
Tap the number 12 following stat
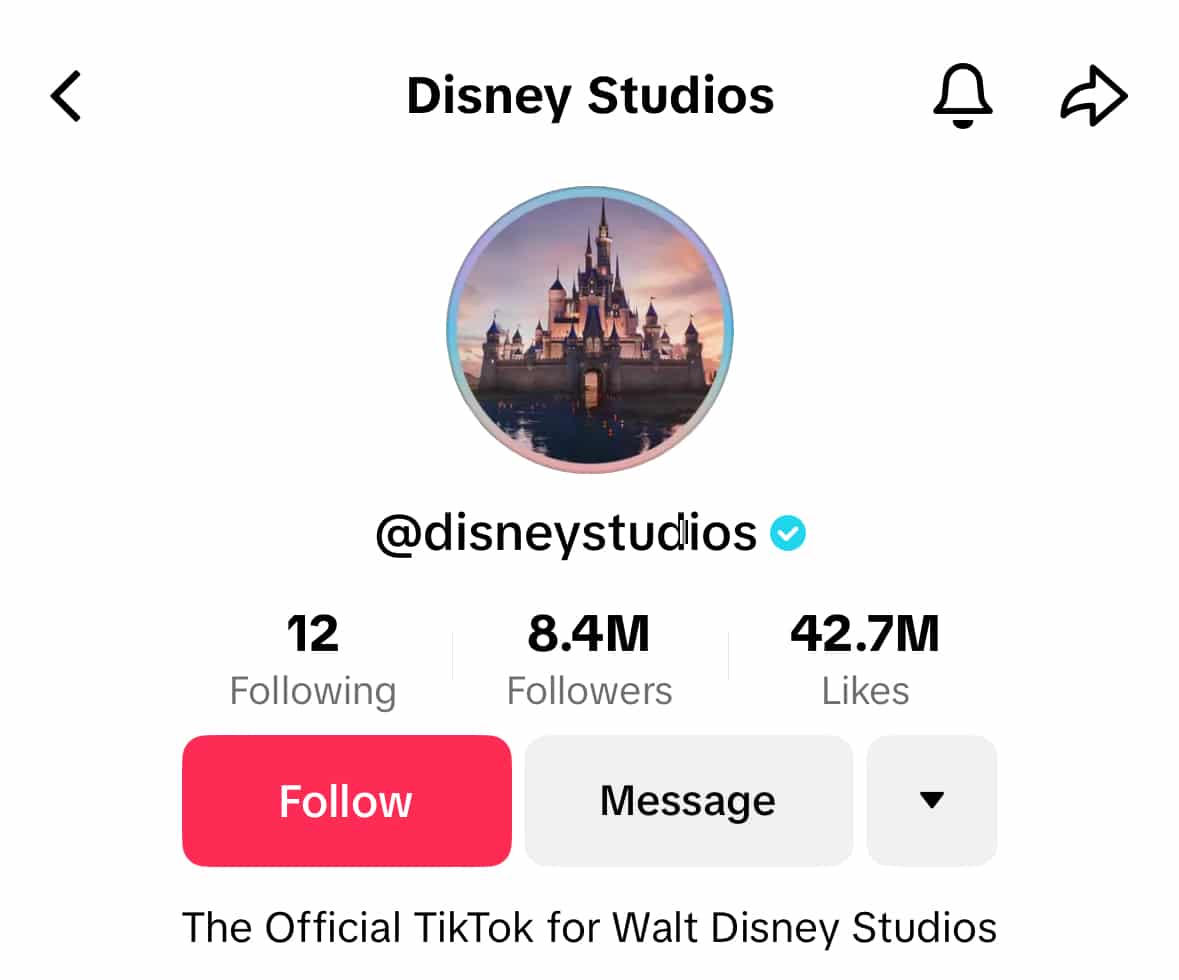pos(313,634)
